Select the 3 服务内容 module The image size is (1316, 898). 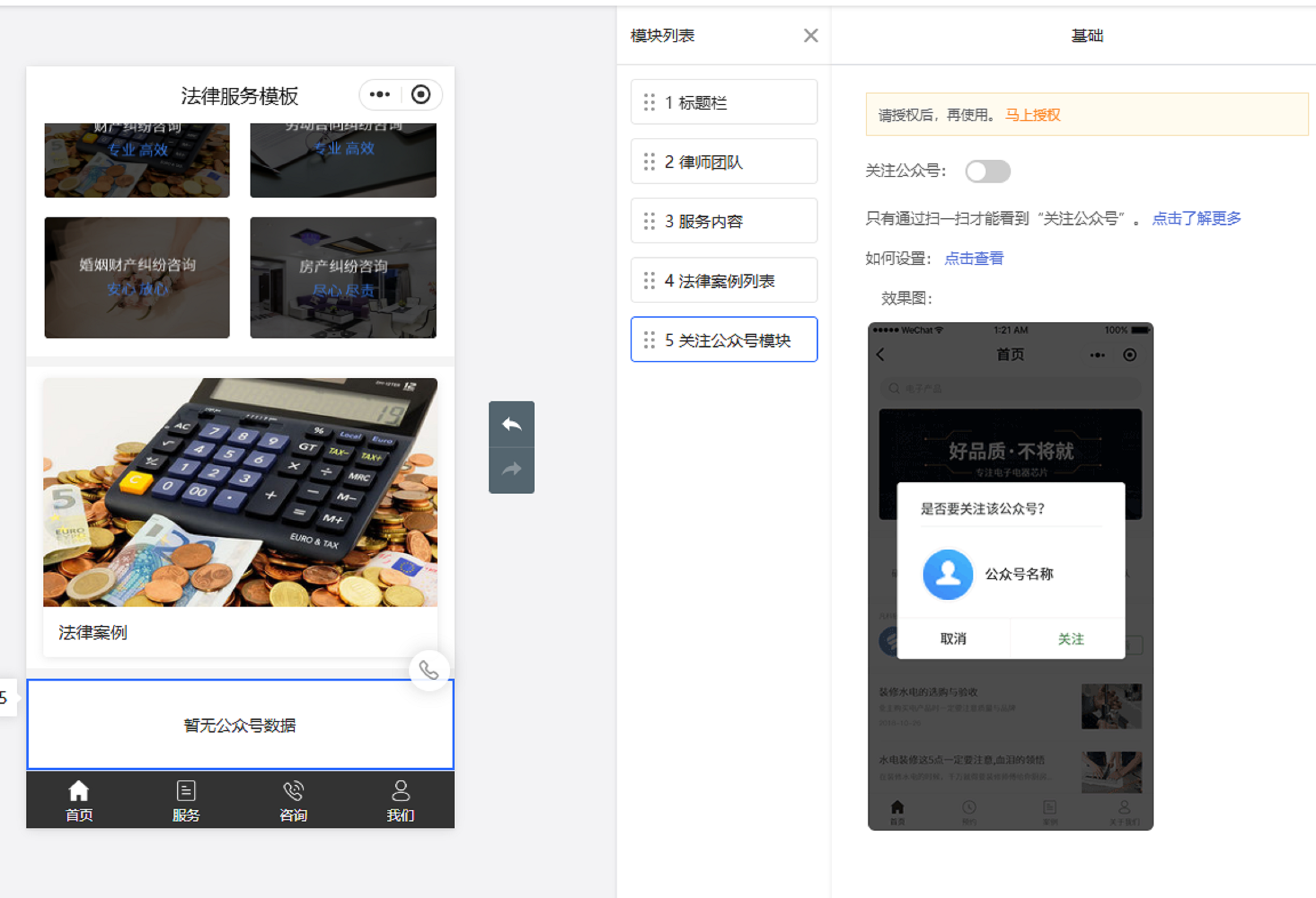(x=724, y=221)
